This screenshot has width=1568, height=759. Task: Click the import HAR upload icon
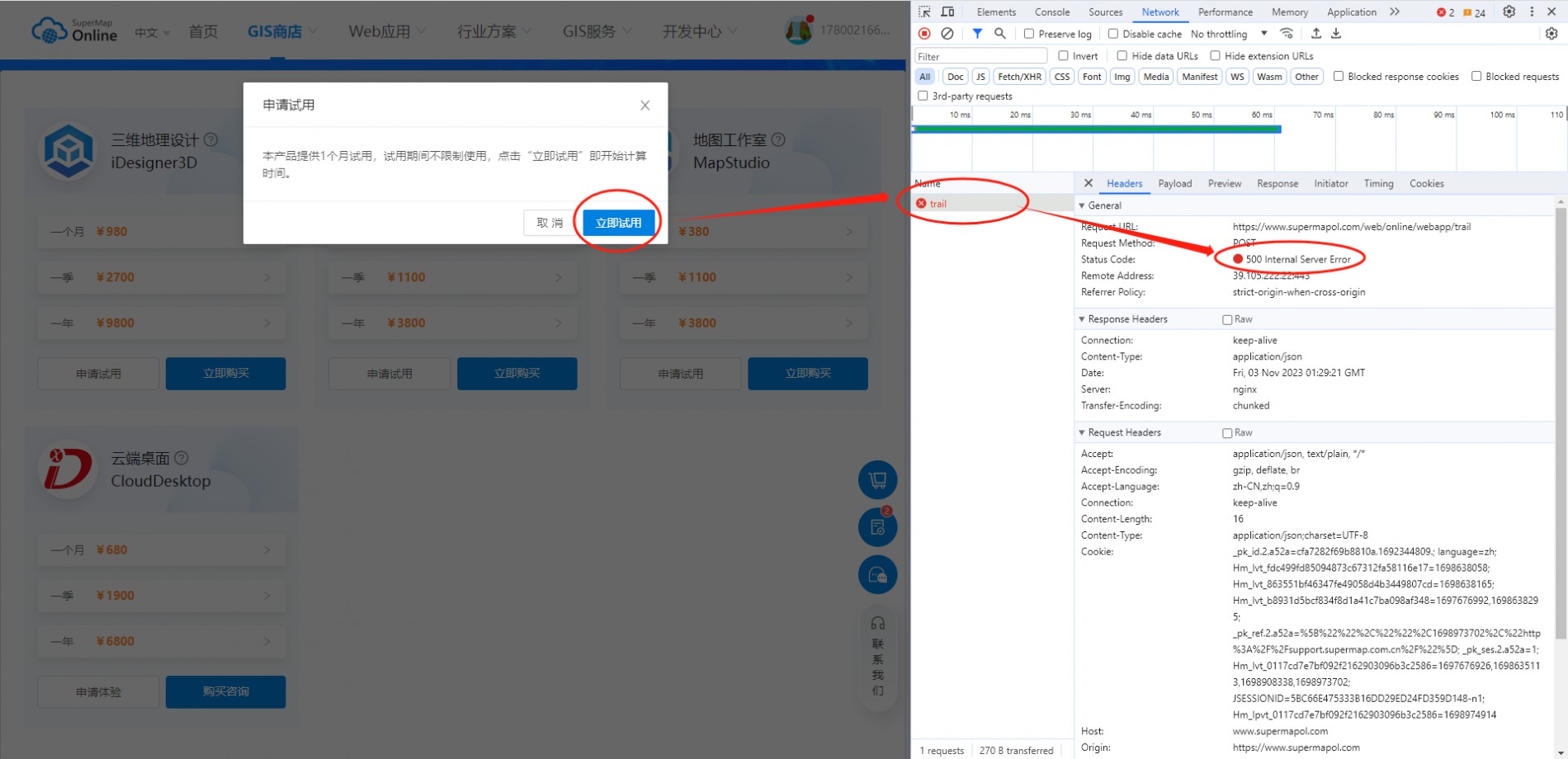1316,34
